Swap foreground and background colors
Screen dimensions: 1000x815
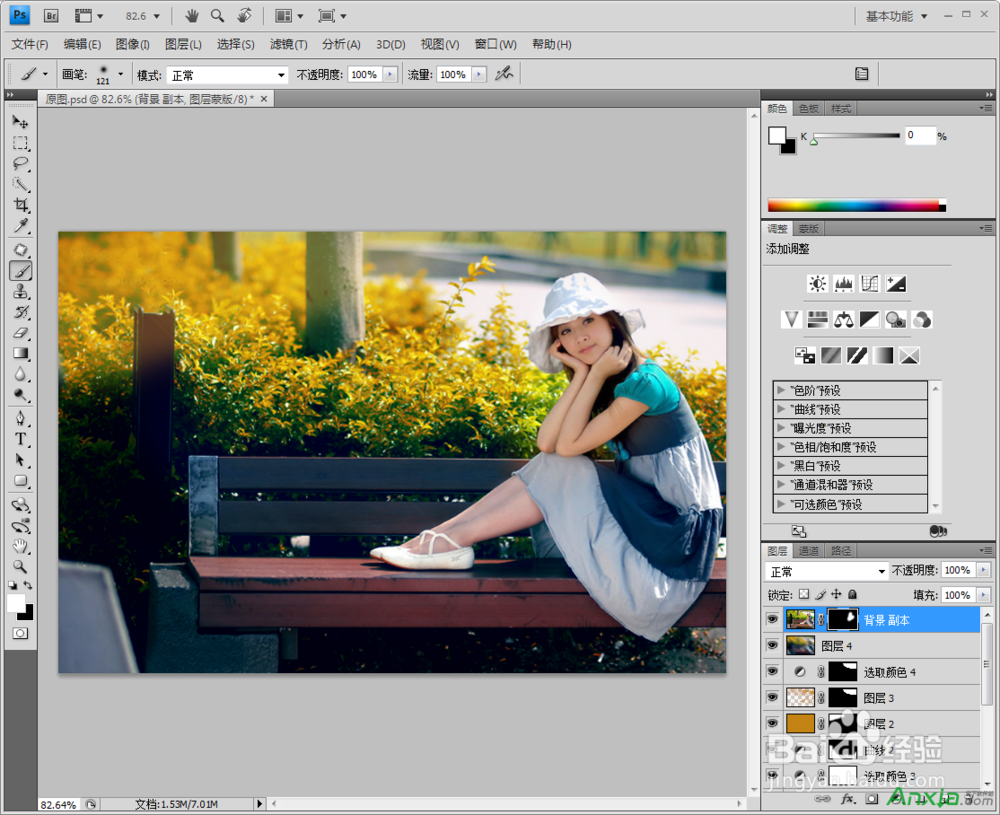27,585
